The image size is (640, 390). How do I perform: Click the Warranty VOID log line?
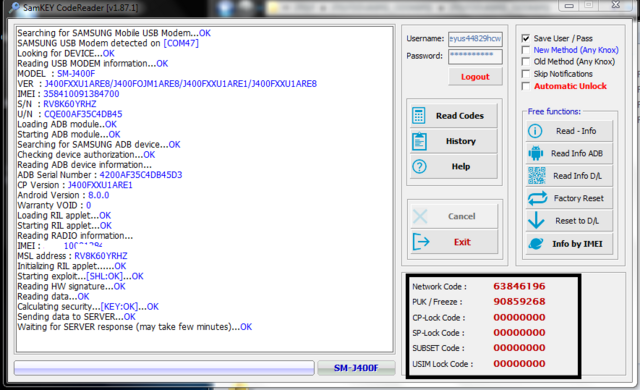coord(54,205)
